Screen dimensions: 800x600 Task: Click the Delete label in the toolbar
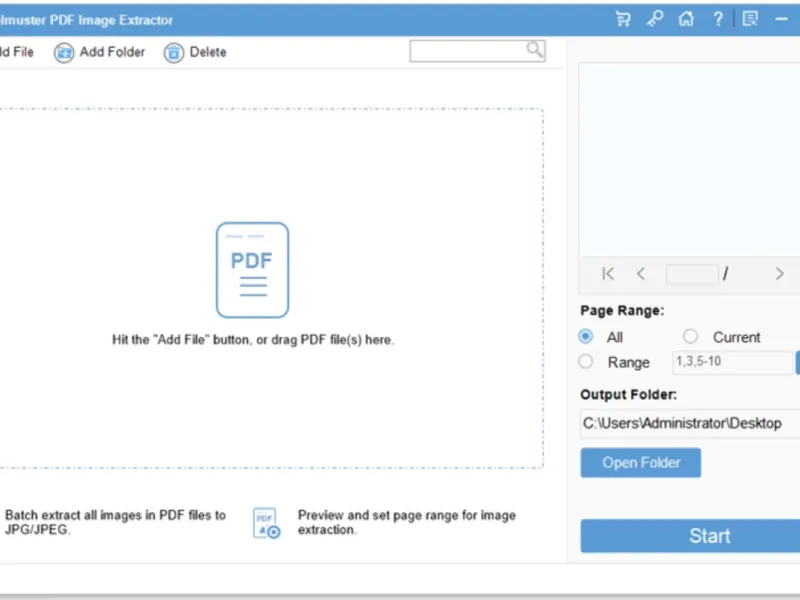pos(208,52)
